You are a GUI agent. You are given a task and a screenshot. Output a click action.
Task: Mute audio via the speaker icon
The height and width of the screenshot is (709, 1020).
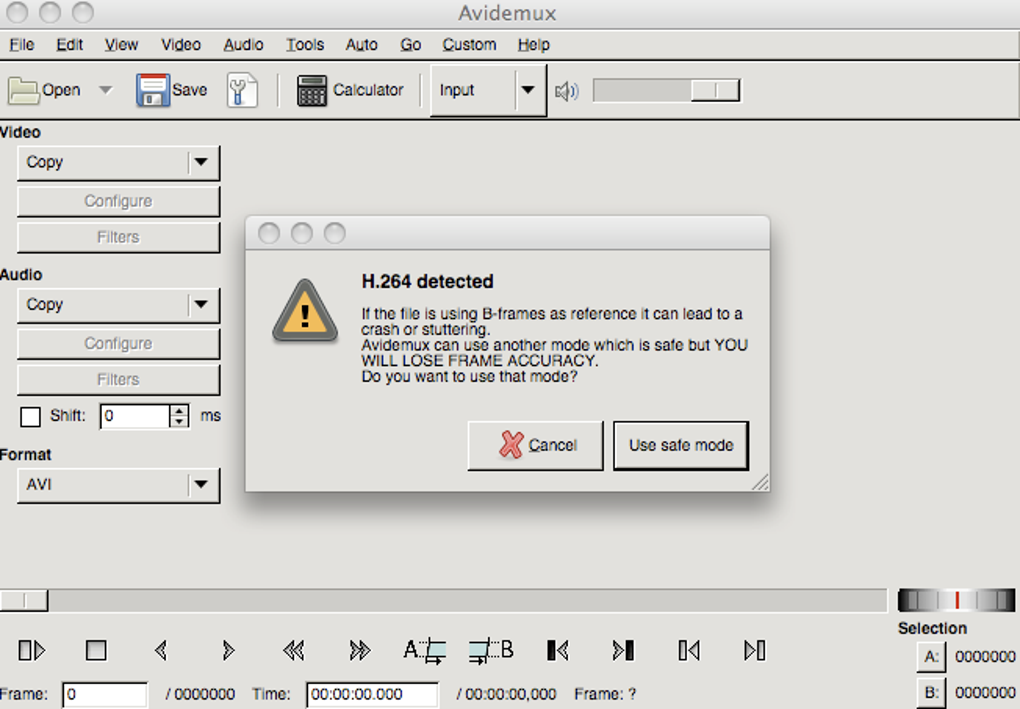567,91
